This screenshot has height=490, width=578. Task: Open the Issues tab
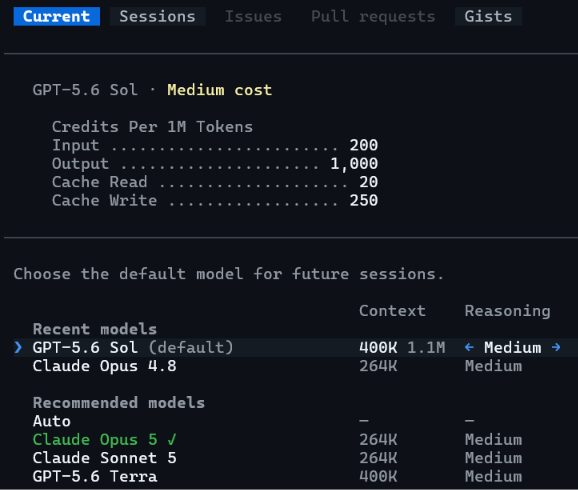[x=253, y=17]
